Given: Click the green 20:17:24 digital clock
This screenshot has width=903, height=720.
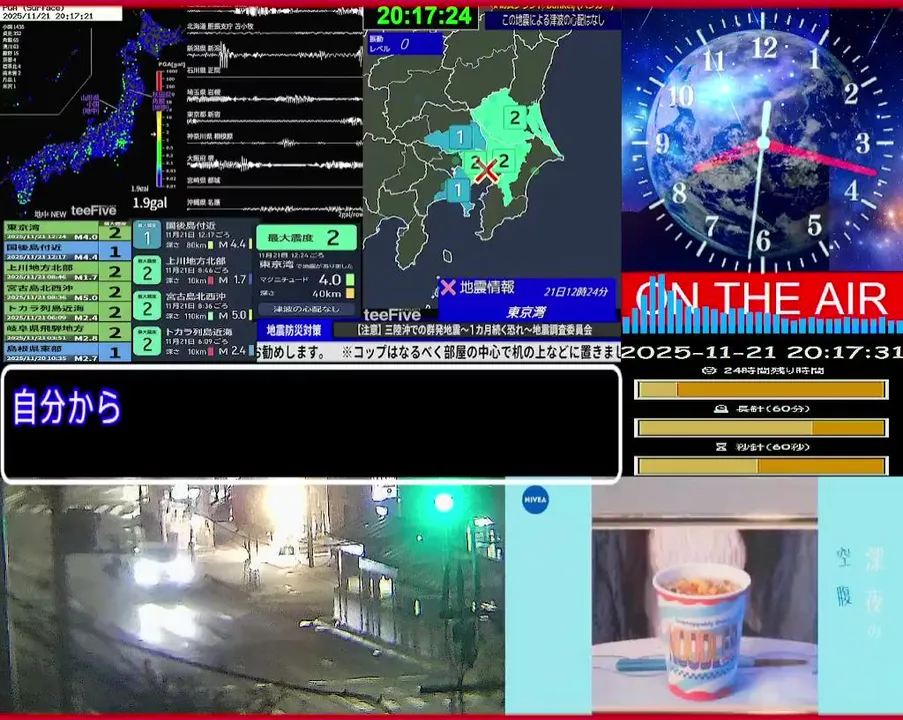Looking at the screenshot, I should click(424, 16).
